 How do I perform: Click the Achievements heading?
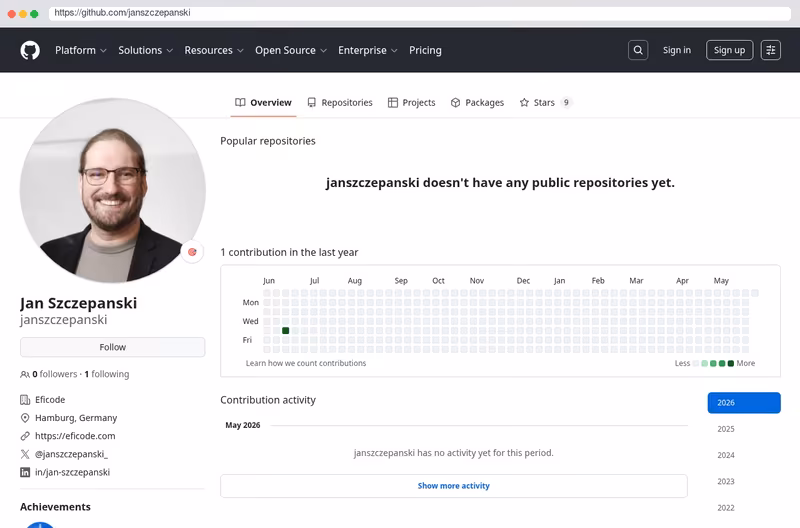55,507
